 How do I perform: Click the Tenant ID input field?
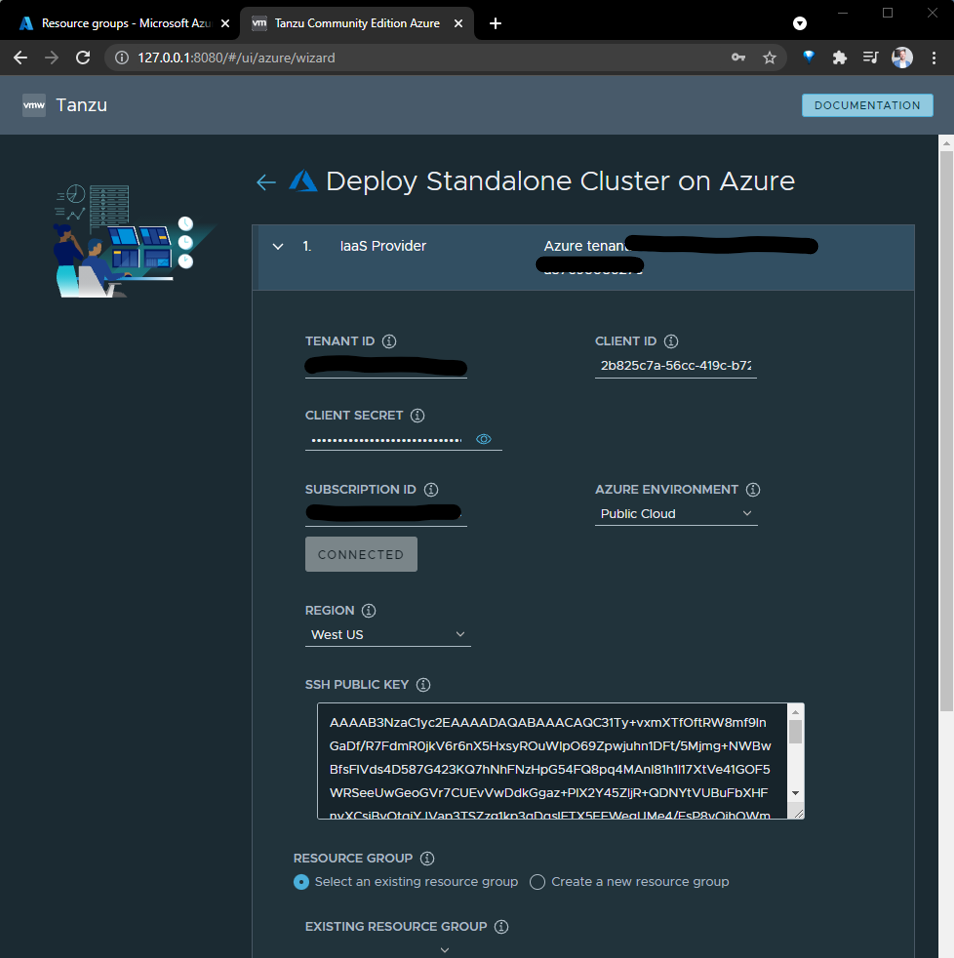(386, 367)
